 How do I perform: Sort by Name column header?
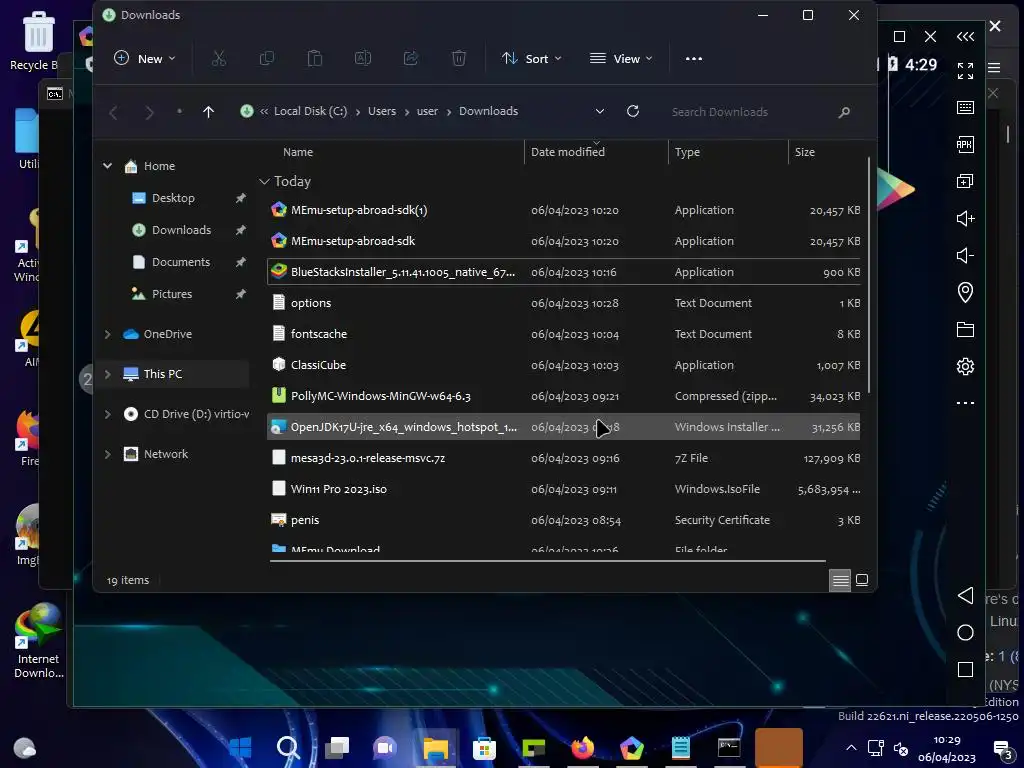pos(298,152)
